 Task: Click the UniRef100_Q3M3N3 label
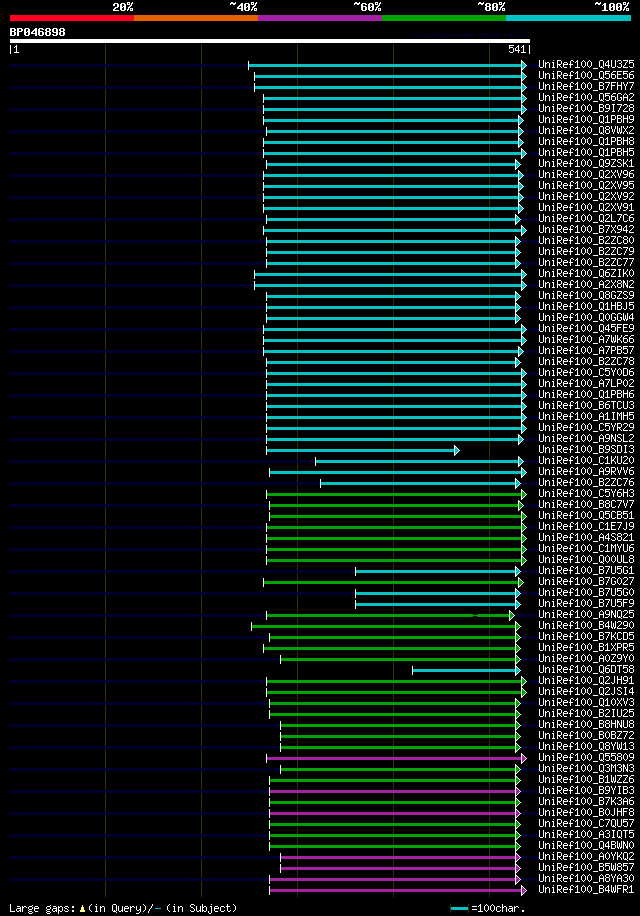tap(586, 769)
